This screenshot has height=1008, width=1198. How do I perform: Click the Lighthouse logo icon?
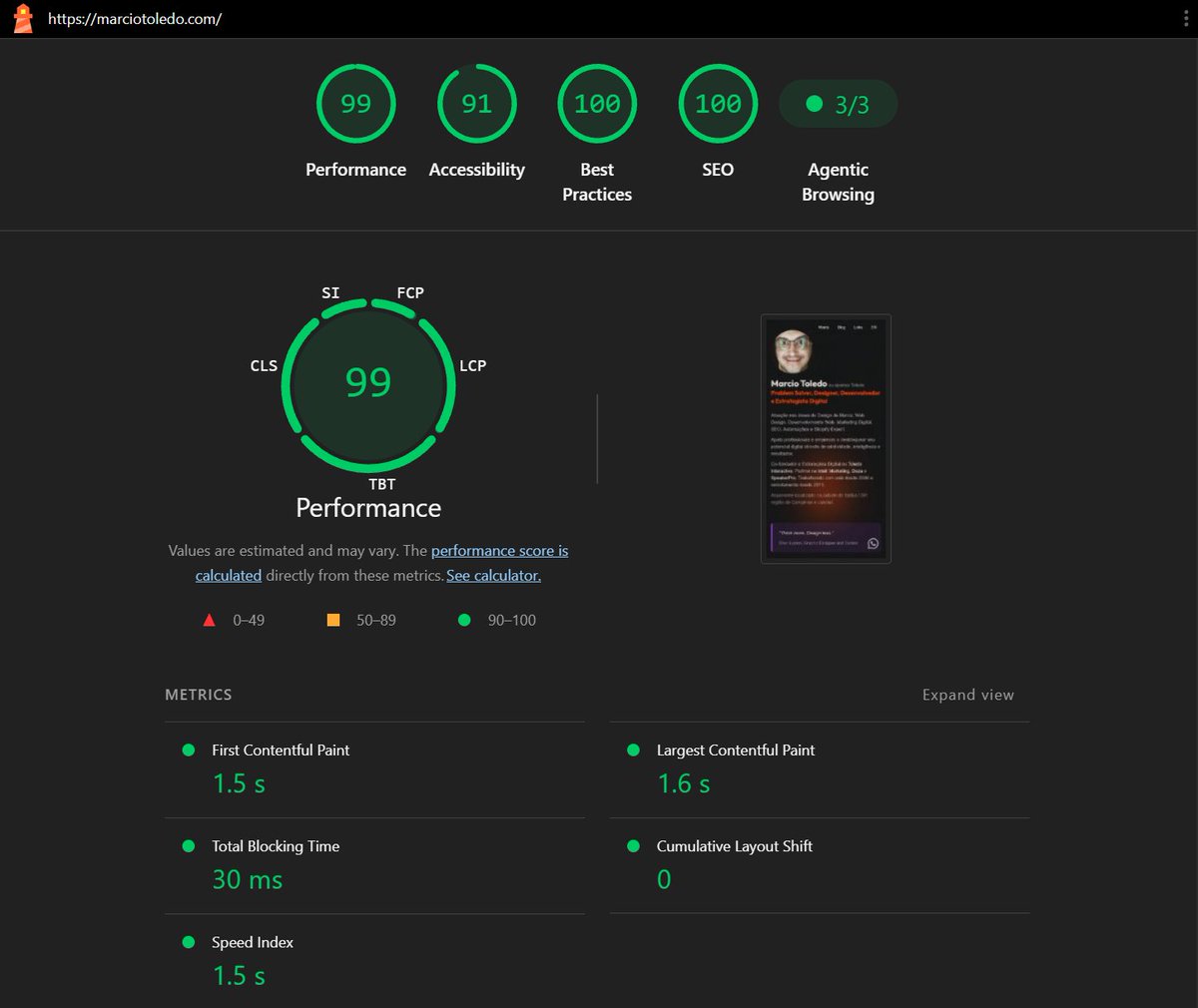click(23, 18)
